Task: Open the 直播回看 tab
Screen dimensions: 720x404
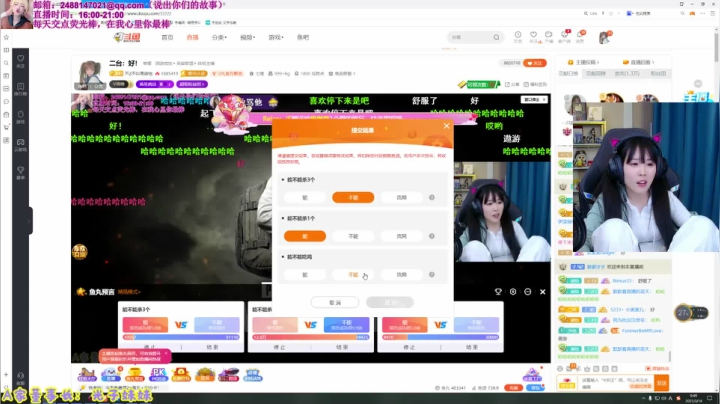Action: pyautogui.click(x=638, y=62)
